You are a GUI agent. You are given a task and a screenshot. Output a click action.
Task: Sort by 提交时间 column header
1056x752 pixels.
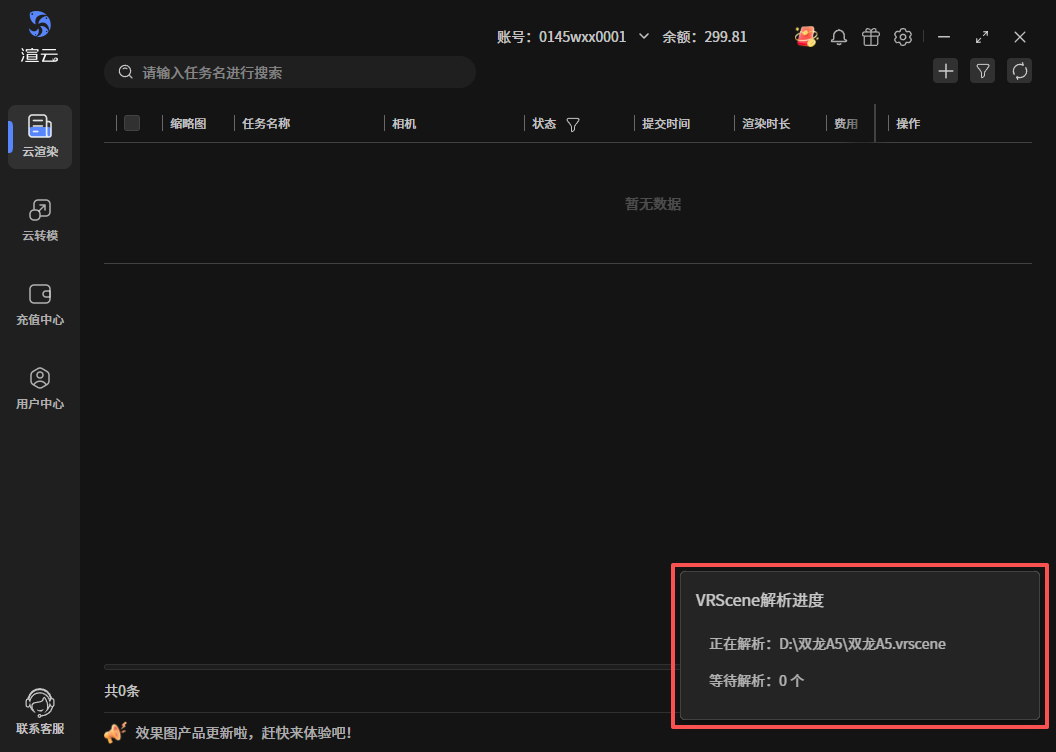coord(666,124)
